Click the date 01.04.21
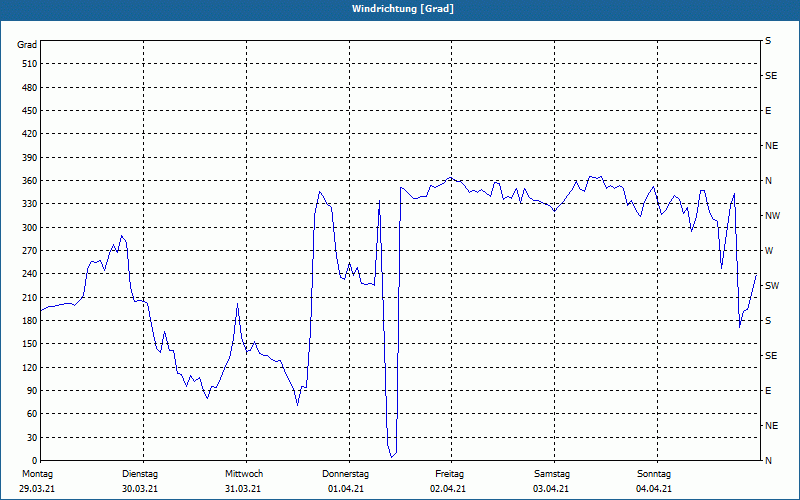800x500 pixels. pos(346,489)
